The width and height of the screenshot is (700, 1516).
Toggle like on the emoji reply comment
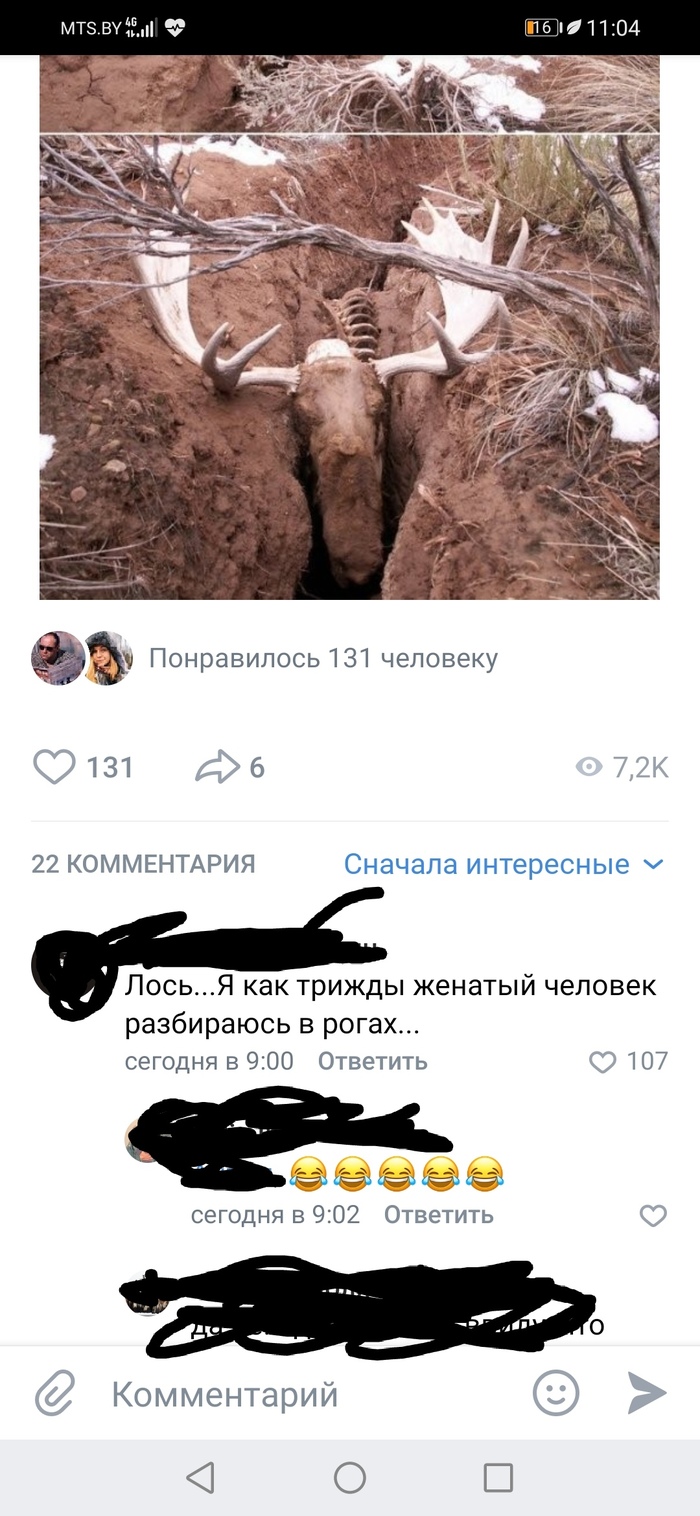[x=653, y=1215]
